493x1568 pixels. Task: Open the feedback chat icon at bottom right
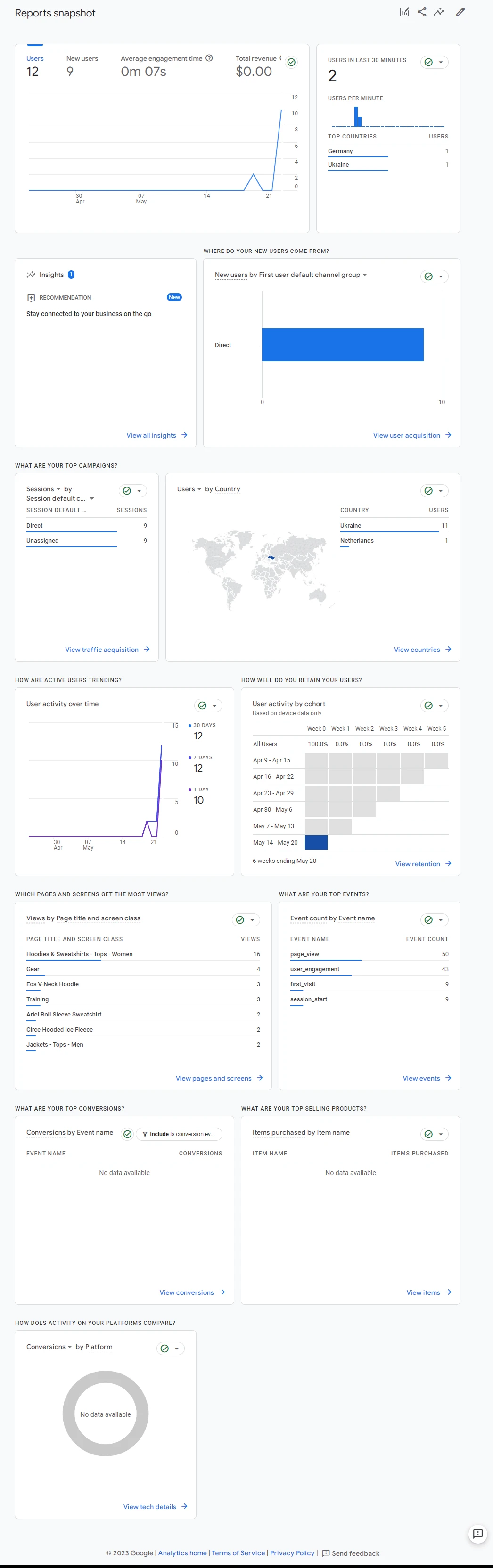(x=478, y=1533)
